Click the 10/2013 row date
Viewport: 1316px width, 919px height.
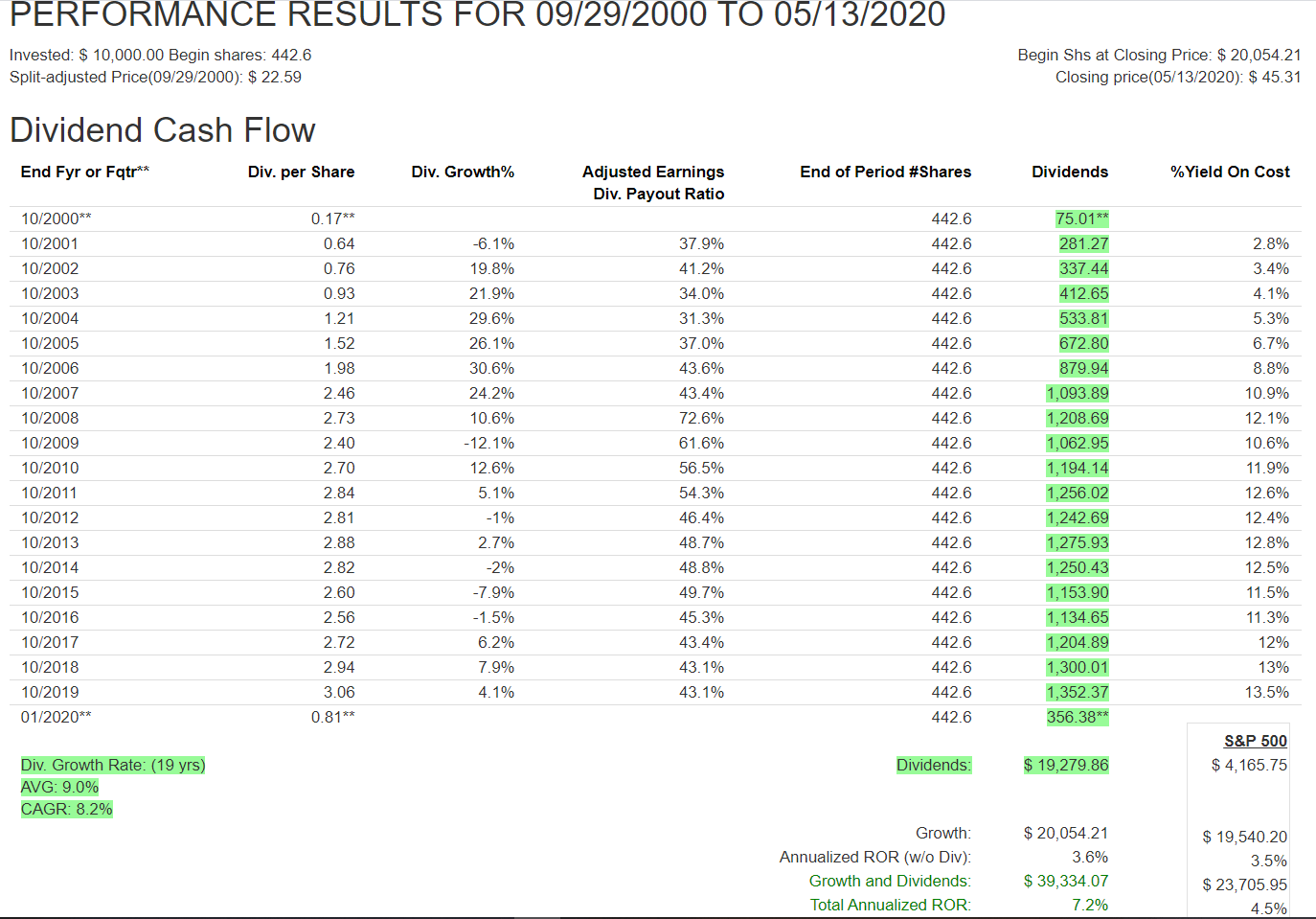pyautogui.click(x=50, y=542)
